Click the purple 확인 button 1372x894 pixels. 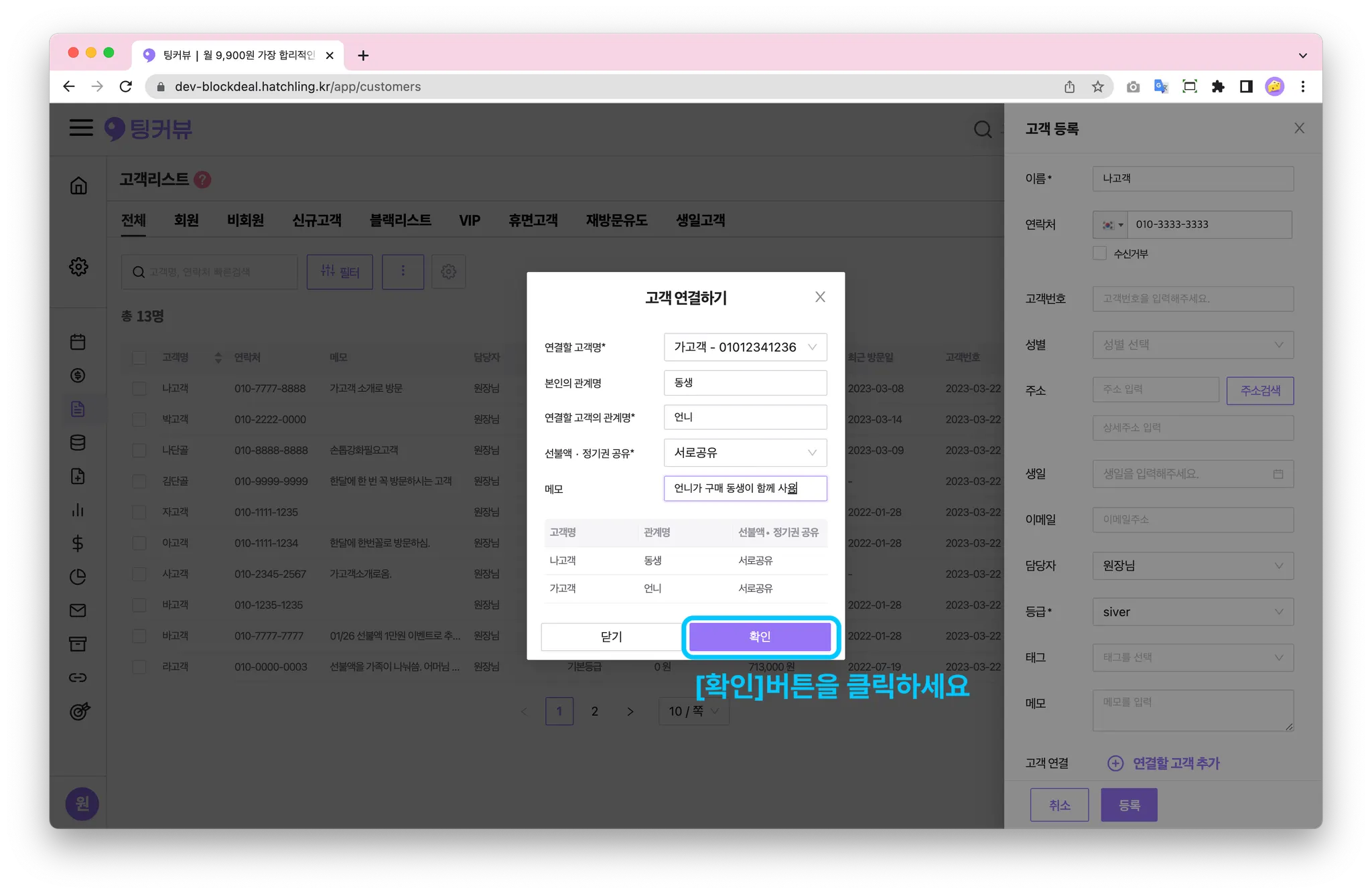pyautogui.click(x=760, y=636)
